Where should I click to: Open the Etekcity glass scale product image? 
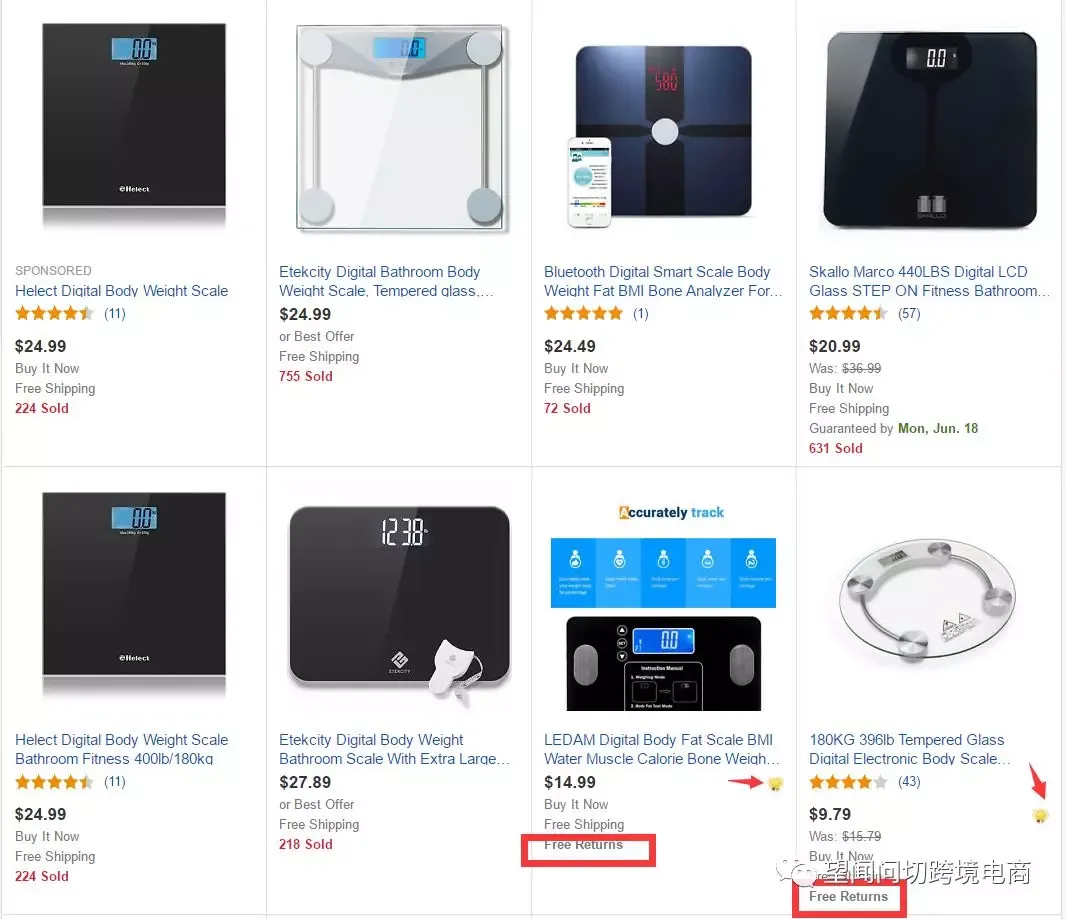tap(400, 127)
